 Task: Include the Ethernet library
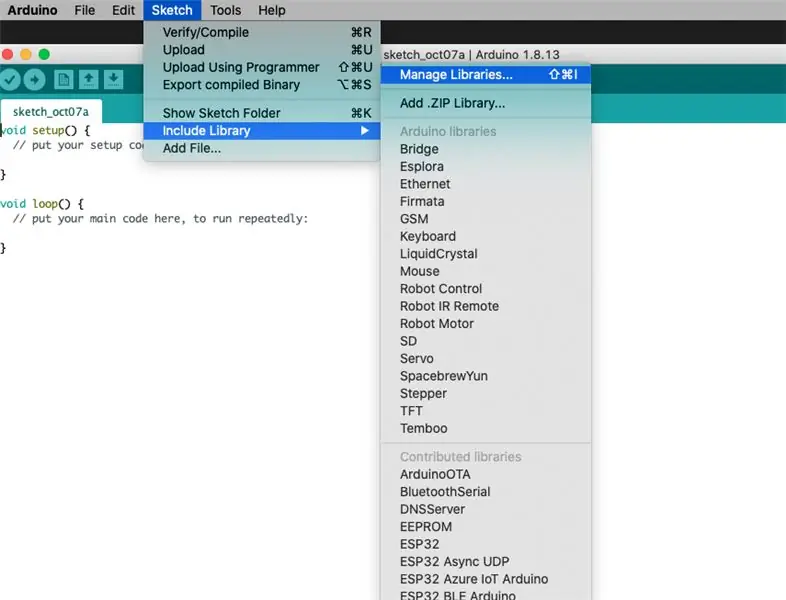point(486,184)
